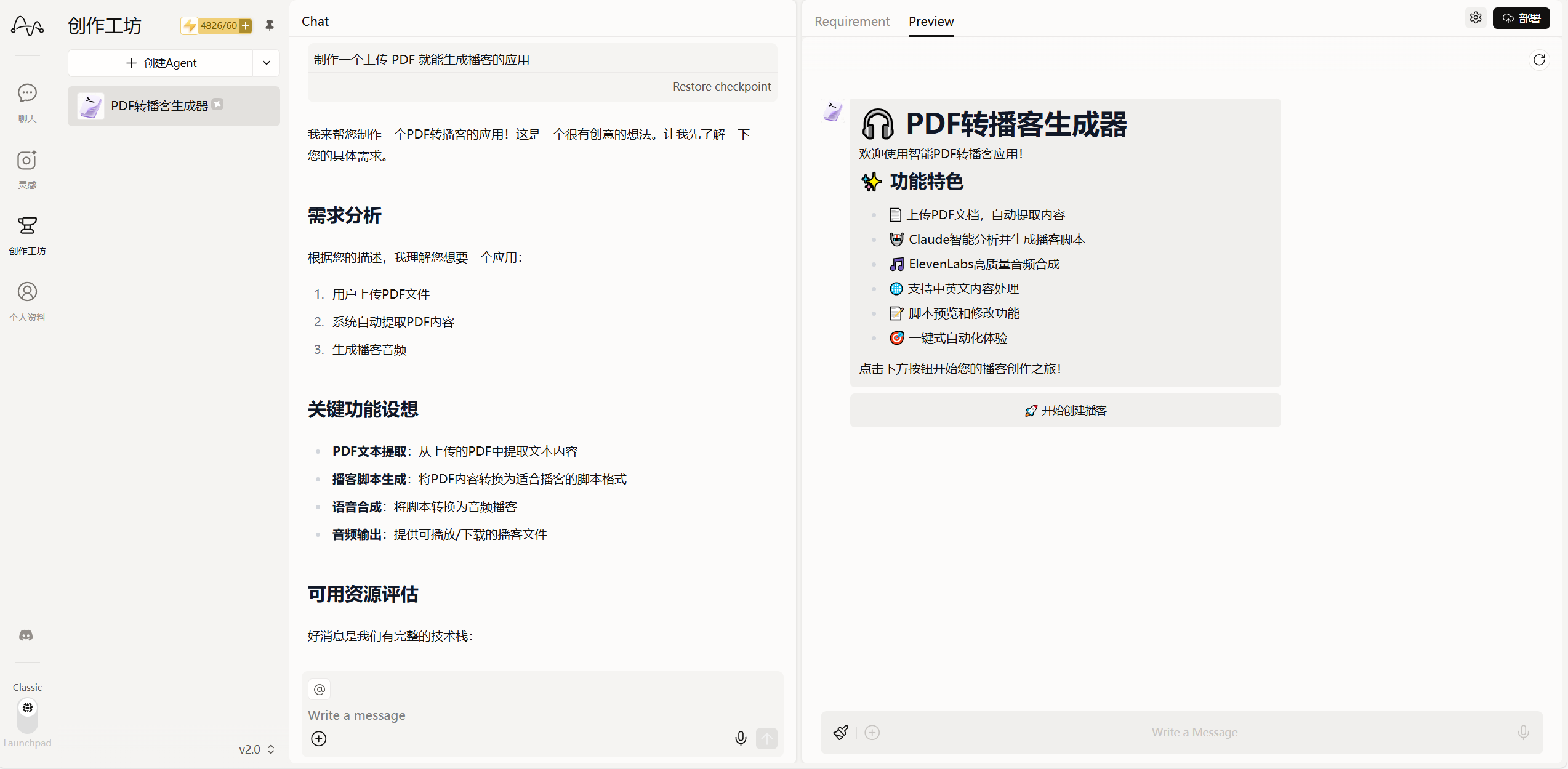Open the v2.0 version selector

(x=257, y=749)
